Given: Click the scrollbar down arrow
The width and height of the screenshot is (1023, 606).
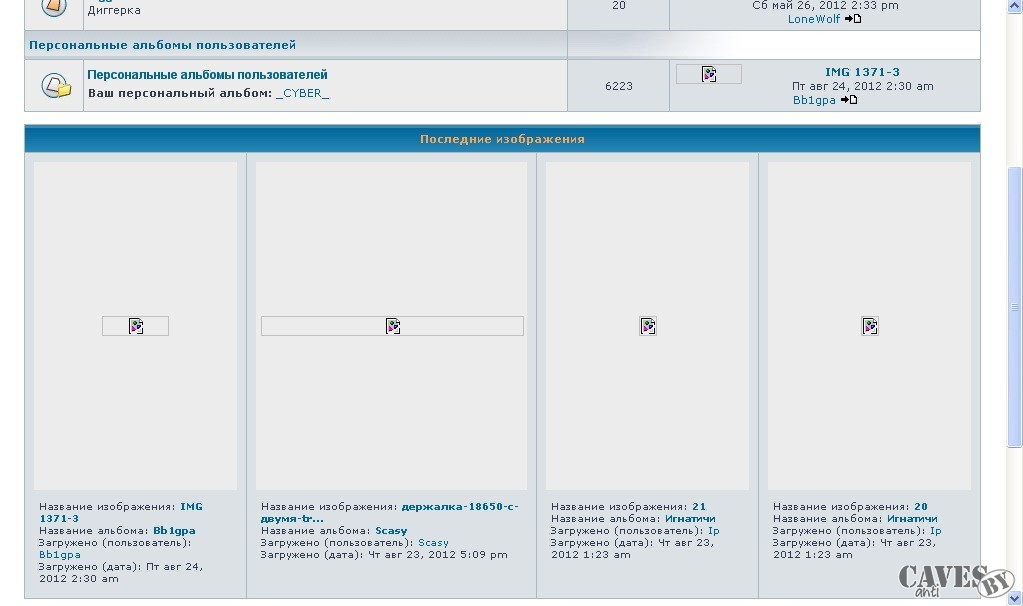Looking at the screenshot, I should 1014,598.
